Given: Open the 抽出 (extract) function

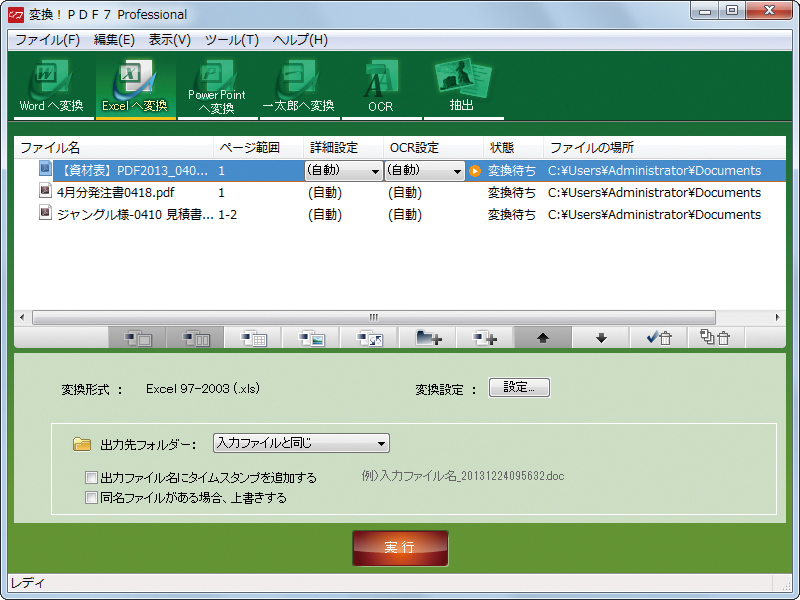Looking at the screenshot, I should point(463,87).
